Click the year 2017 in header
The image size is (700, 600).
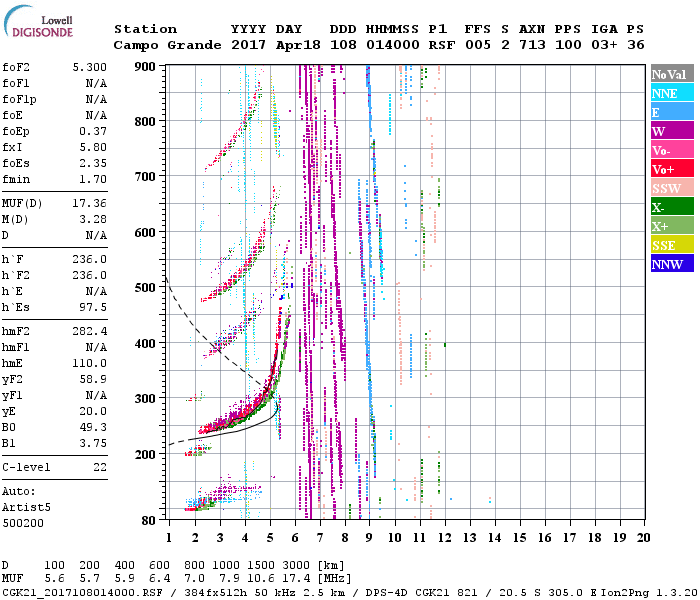(248, 45)
